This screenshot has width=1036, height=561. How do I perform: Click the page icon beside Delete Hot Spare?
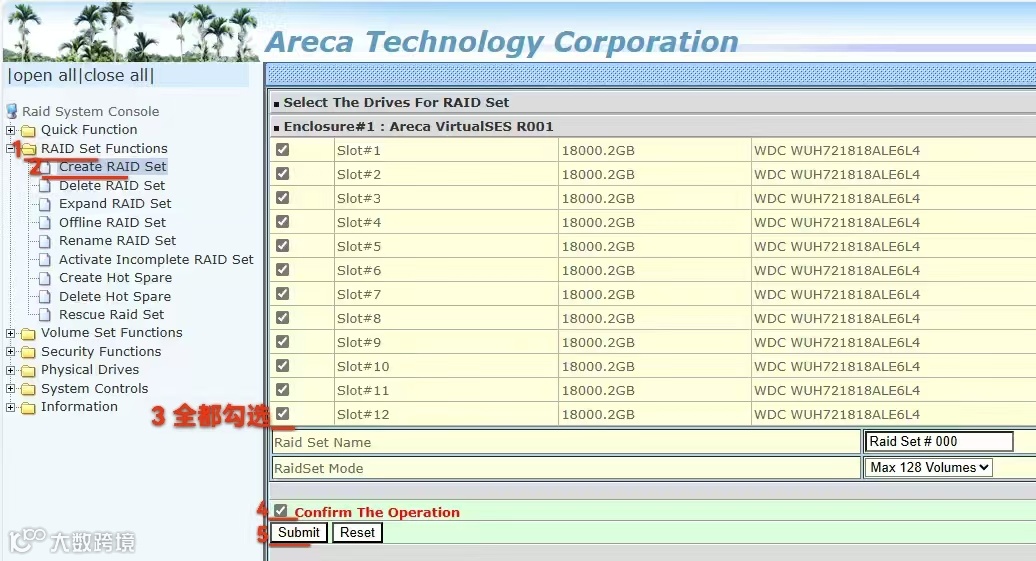(45, 297)
